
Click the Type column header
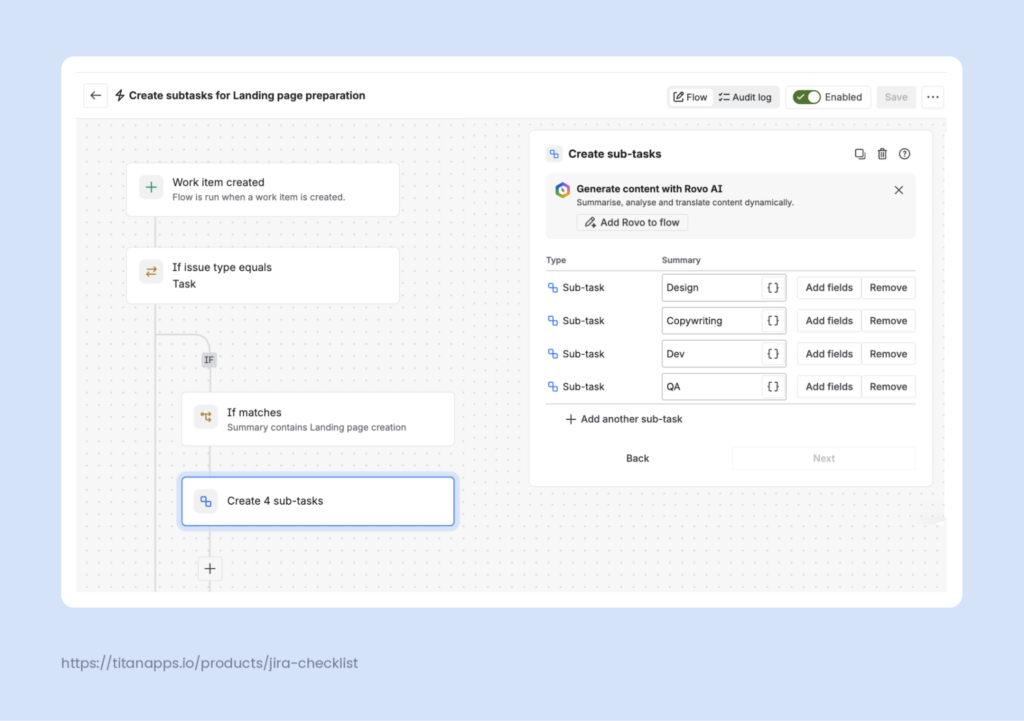[556, 260]
